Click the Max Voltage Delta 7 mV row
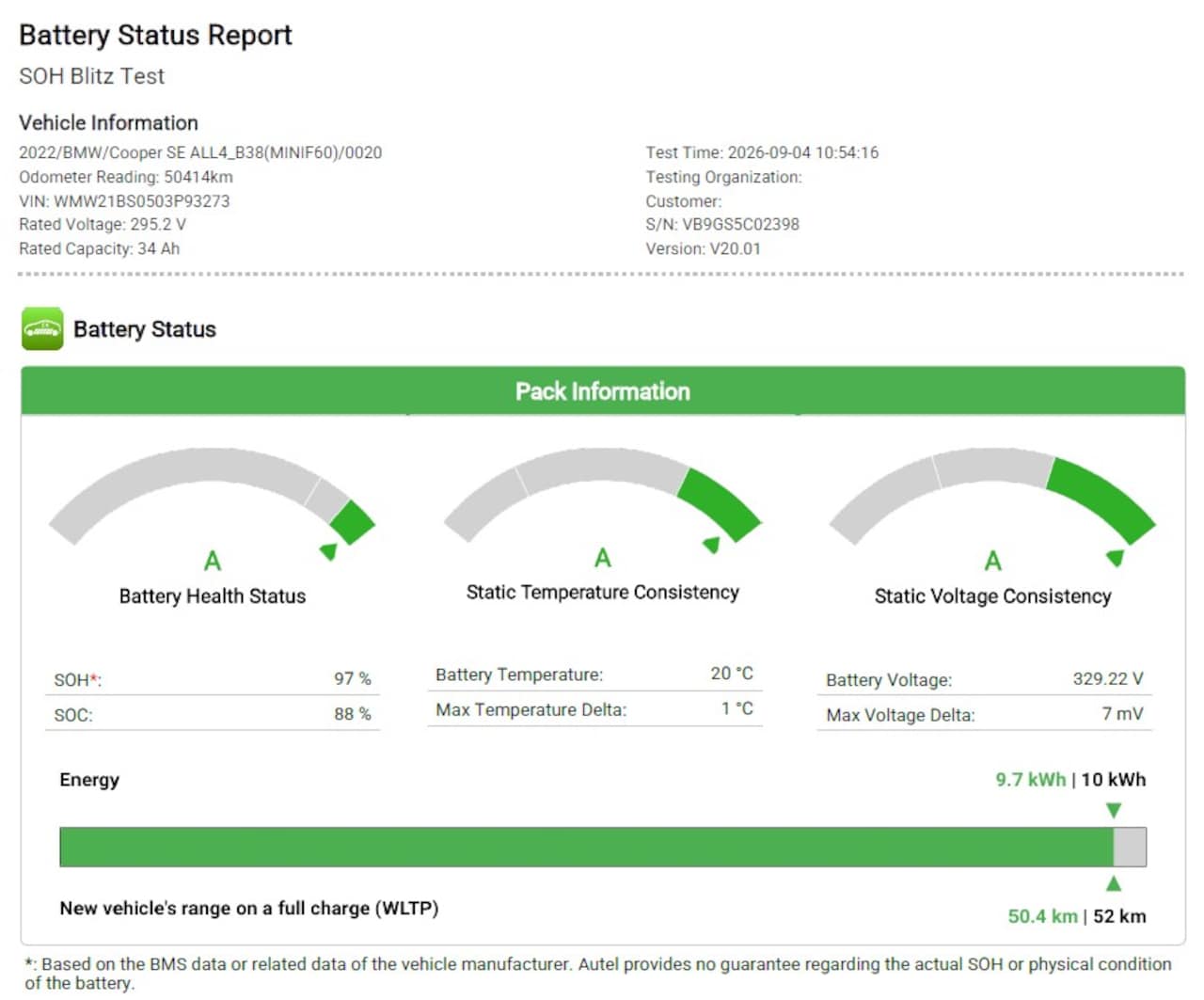1204x1000 pixels. click(985, 715)
